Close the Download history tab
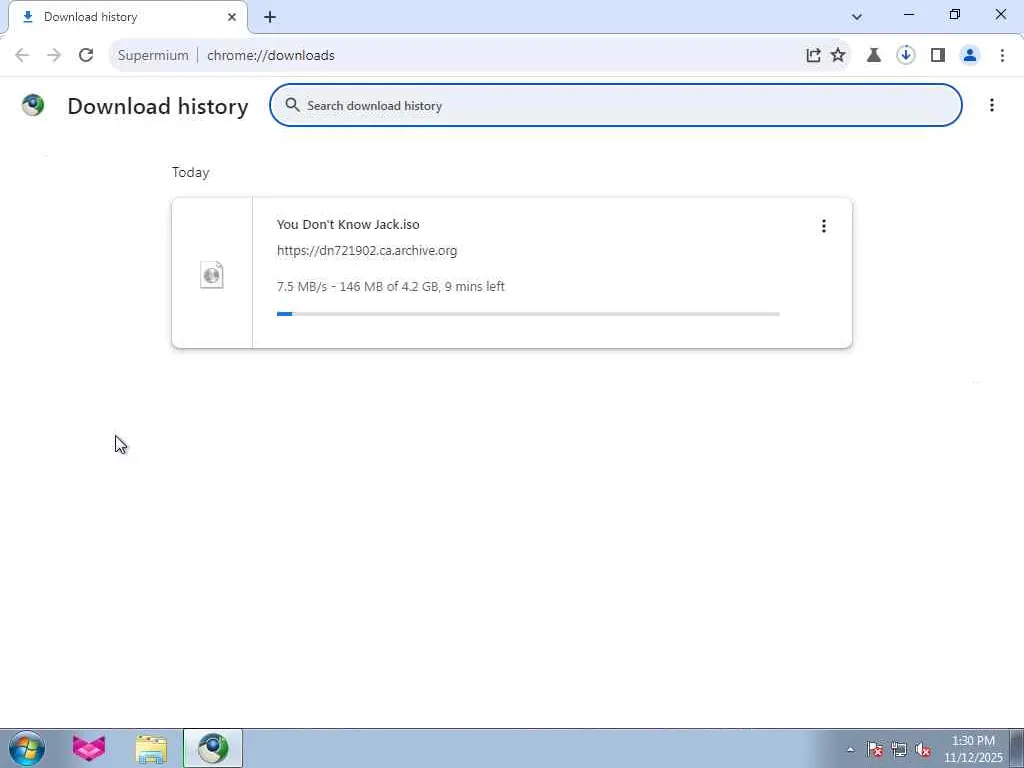This screenshot has height=768, width=1024. click(x=232, y=17)
